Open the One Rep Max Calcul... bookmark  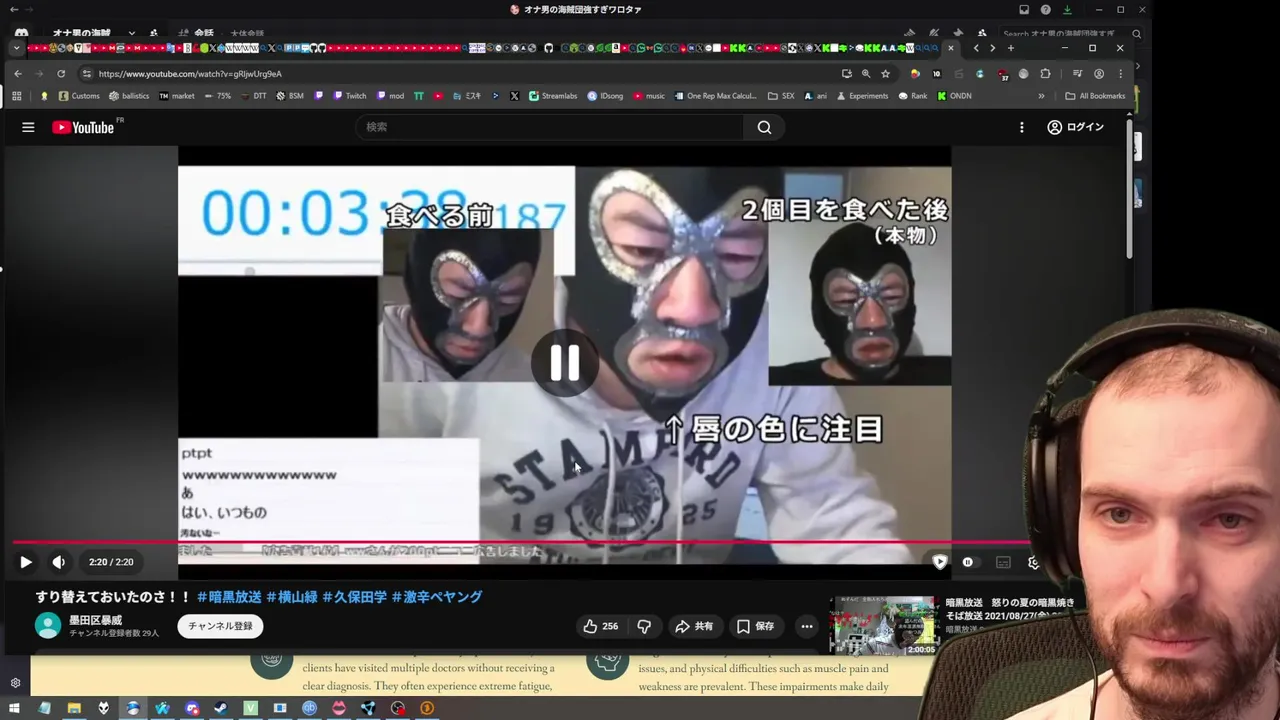(x=715, y=96)
